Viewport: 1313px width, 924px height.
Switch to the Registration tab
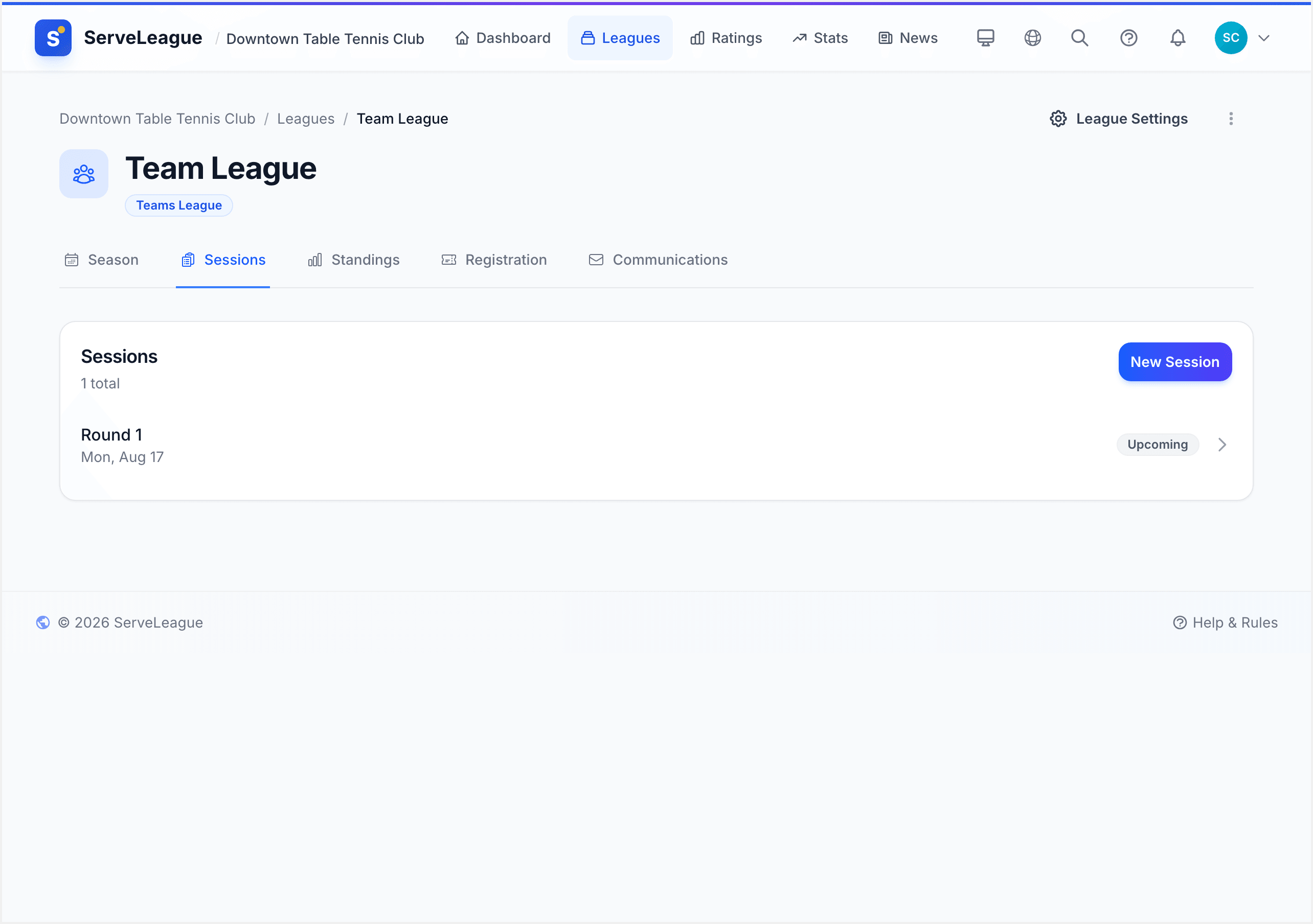(494, 260)
